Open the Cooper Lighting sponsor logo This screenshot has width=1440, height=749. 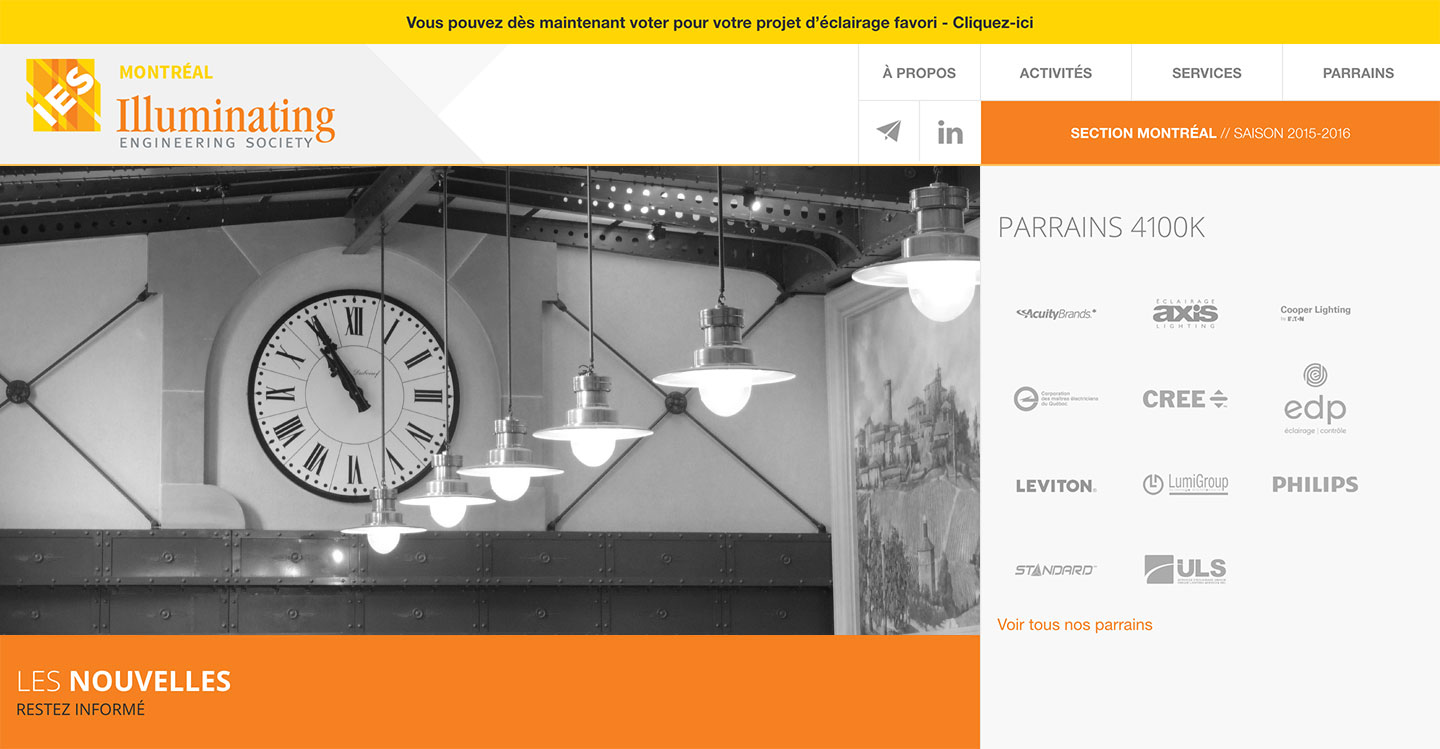tap(1315, 313)
